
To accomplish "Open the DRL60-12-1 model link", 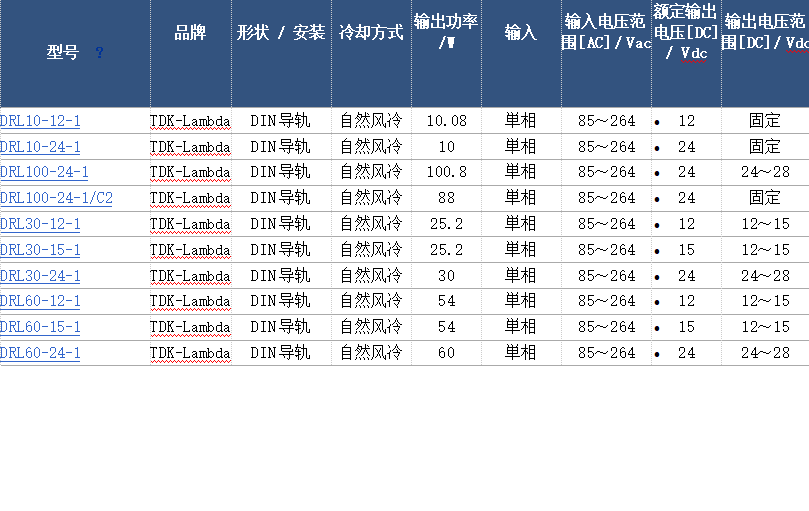I will (41, 301).
